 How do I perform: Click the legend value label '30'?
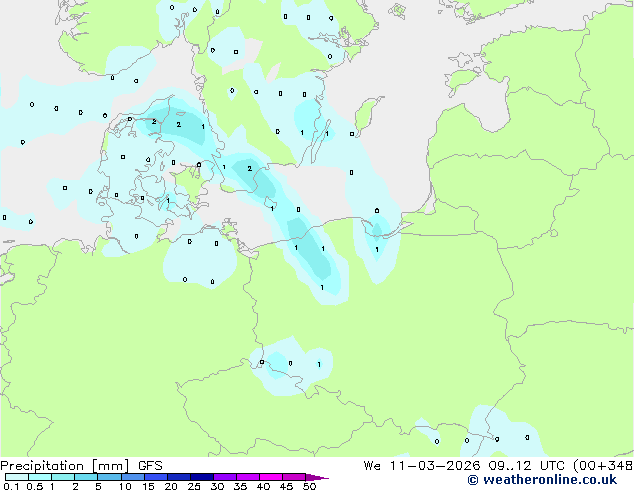click(x=217, y=486)
